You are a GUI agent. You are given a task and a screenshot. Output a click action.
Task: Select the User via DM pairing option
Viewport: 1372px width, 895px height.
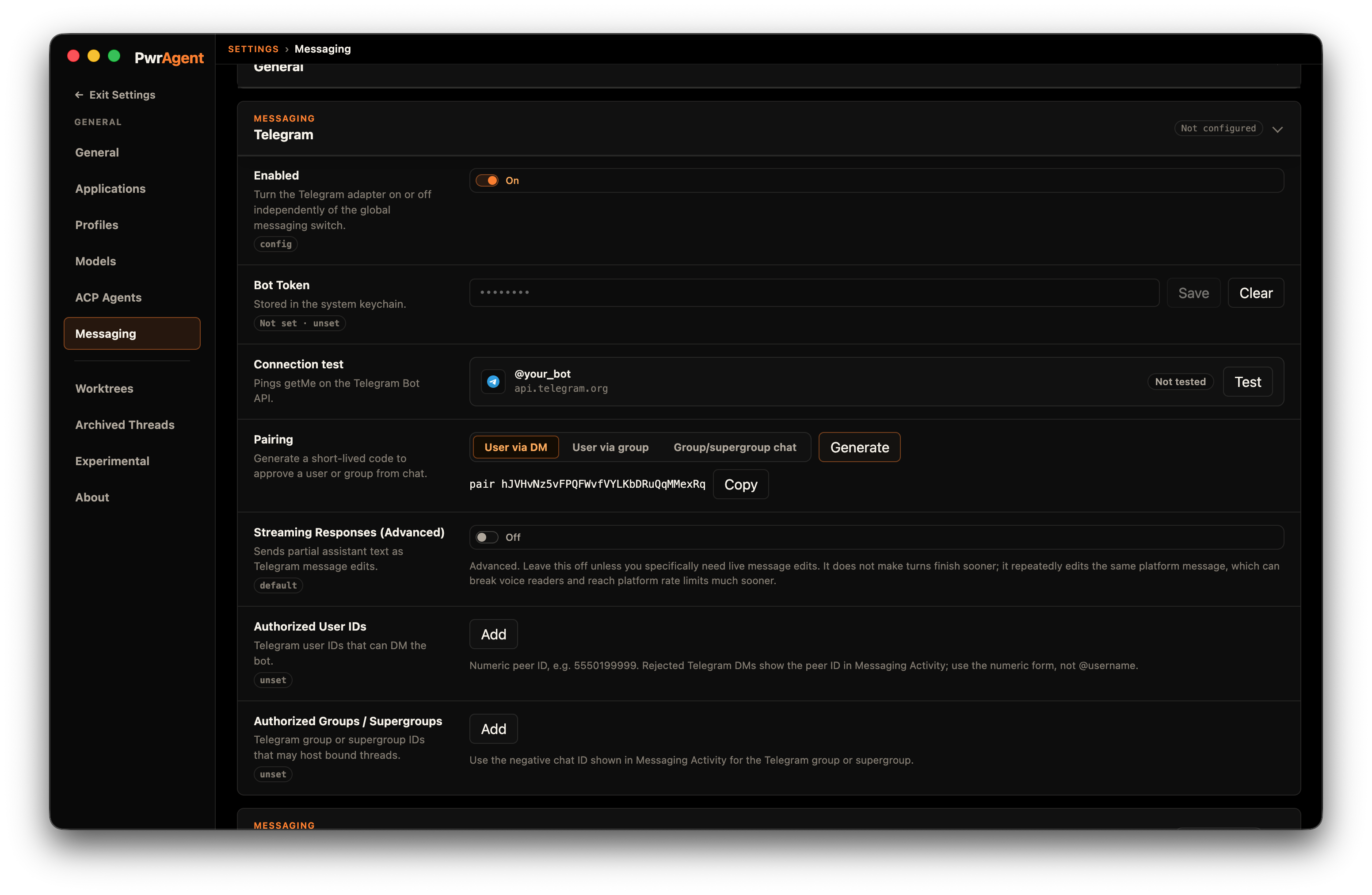(515, 447)
